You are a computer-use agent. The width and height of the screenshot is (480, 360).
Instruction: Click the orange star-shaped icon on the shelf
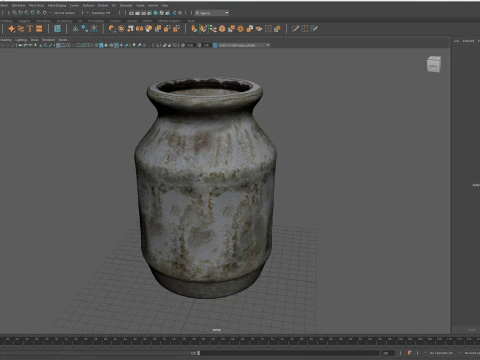12,29
